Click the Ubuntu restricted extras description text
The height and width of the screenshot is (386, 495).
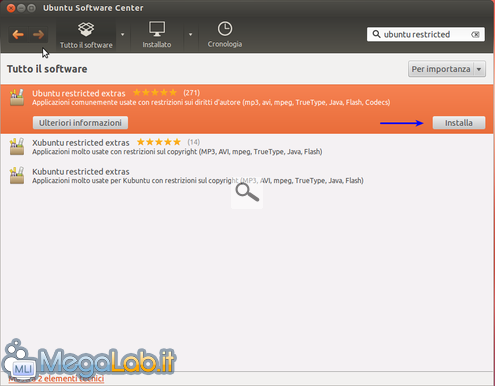211,102
